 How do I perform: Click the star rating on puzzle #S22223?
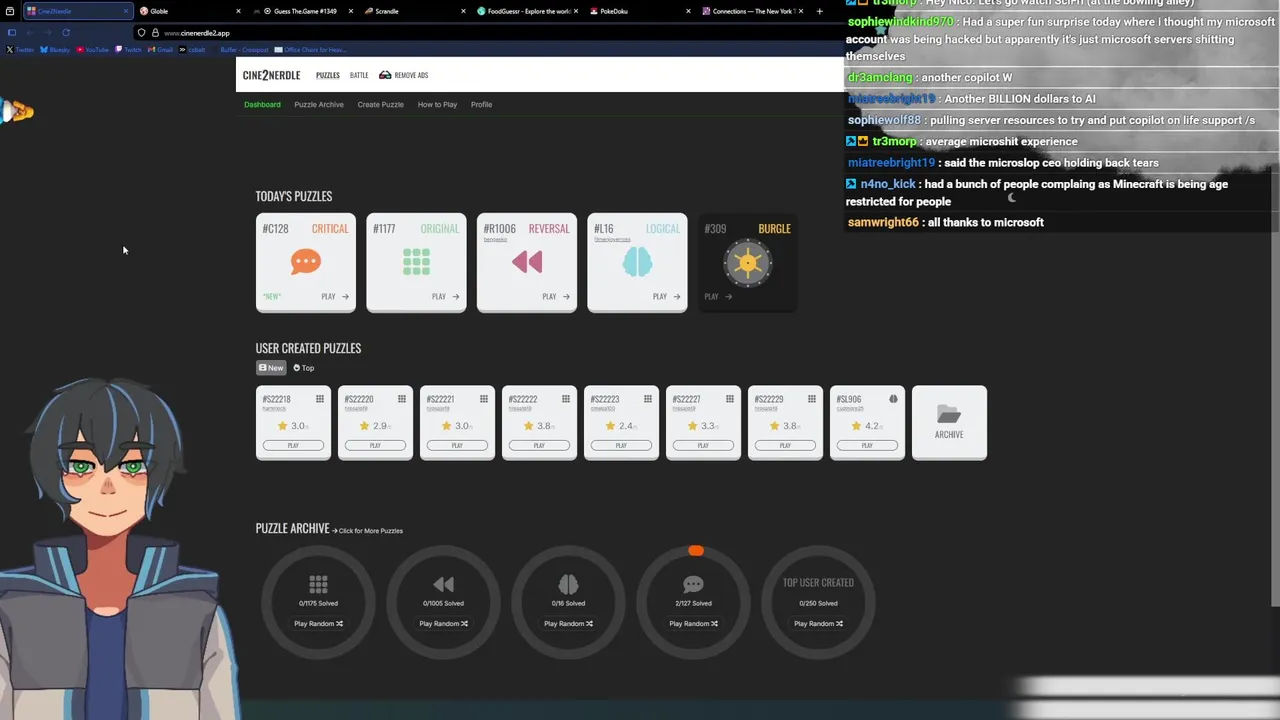(x=621, y=426)
